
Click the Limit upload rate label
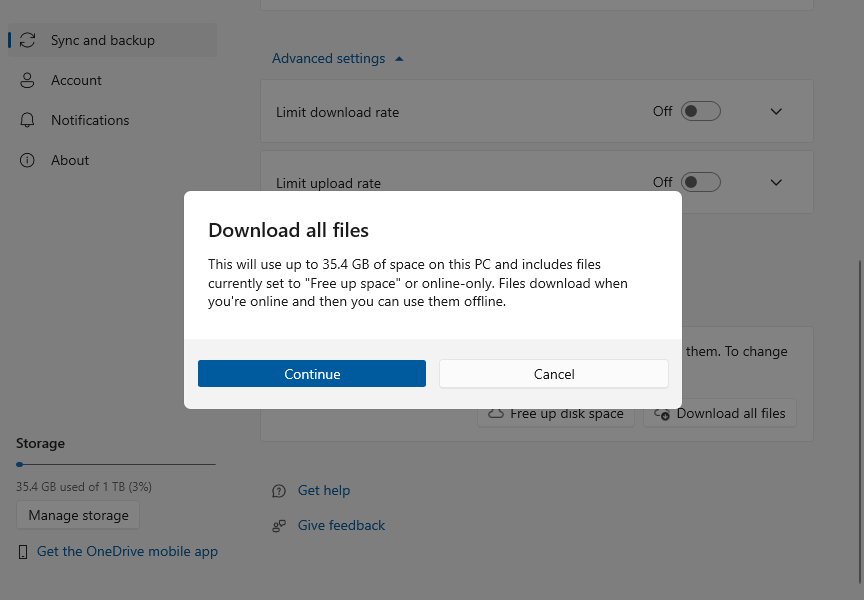[328, 183]
